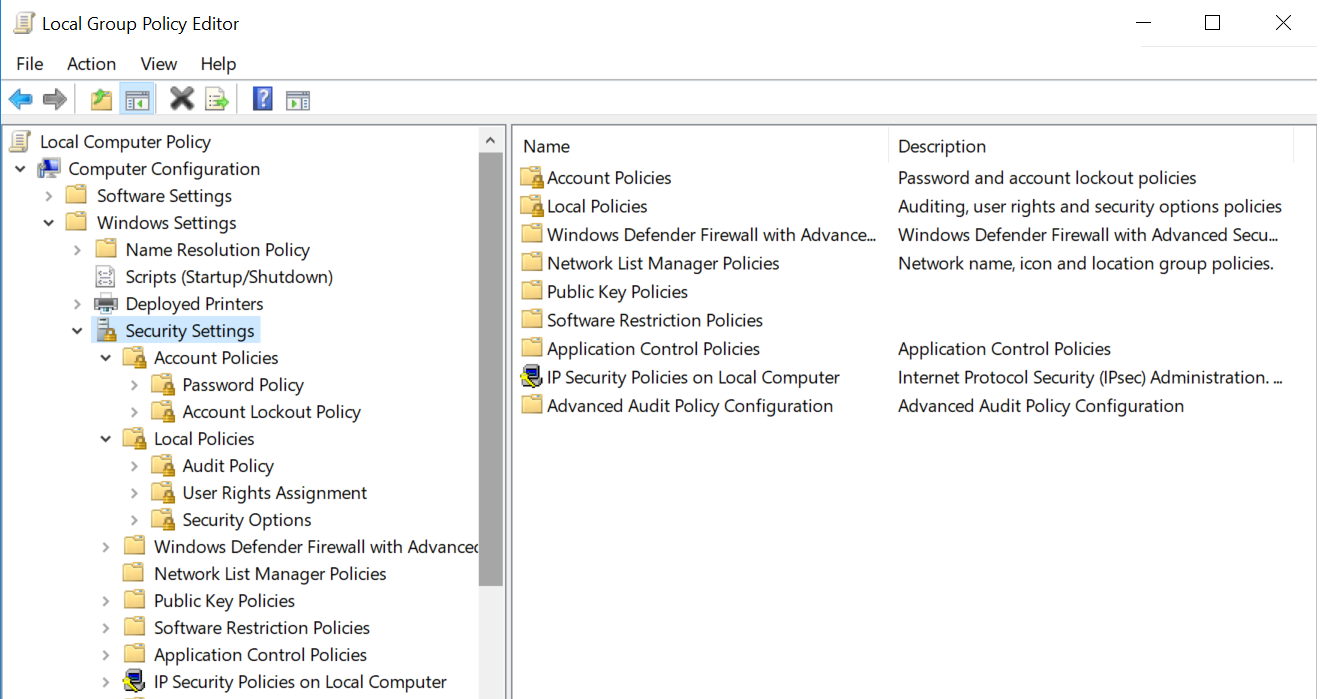This screenshot has width=1320, height=699.
Task: Select Name Resolution Policy in the tree
Action: [217, 250]
